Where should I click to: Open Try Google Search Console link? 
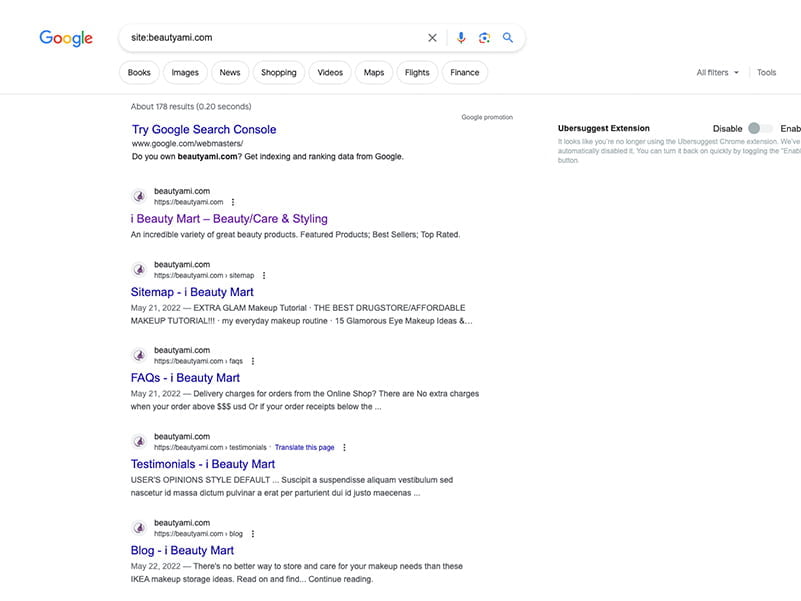coord(204,129)
